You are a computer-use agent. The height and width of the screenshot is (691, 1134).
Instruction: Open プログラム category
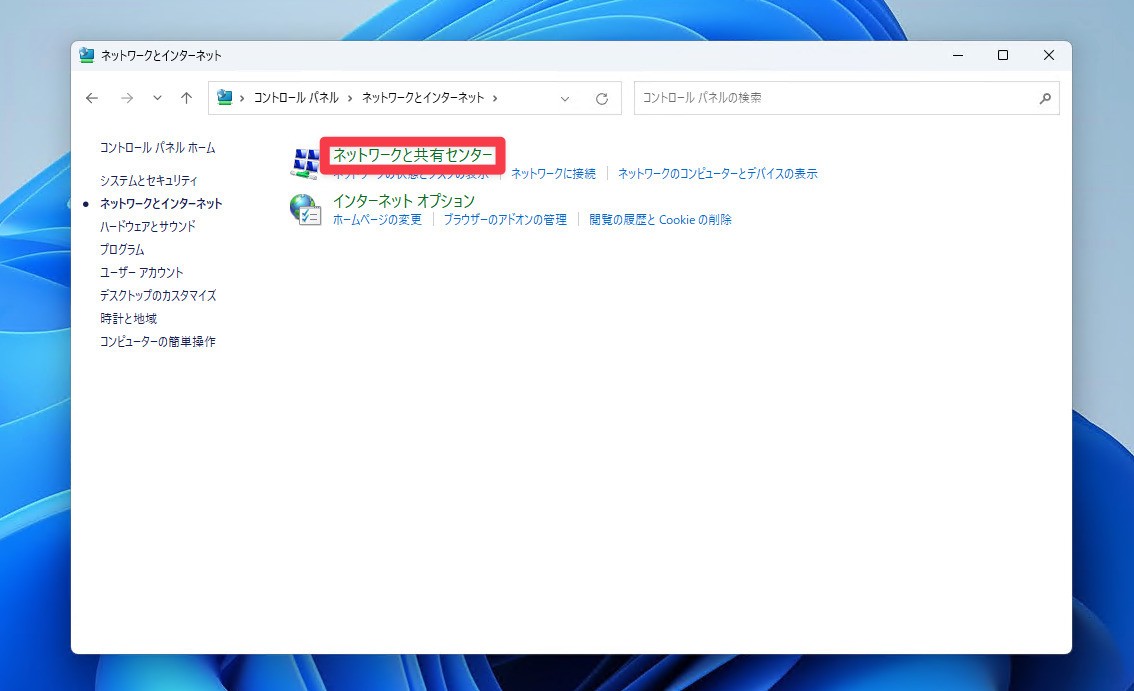coord(122,250)
